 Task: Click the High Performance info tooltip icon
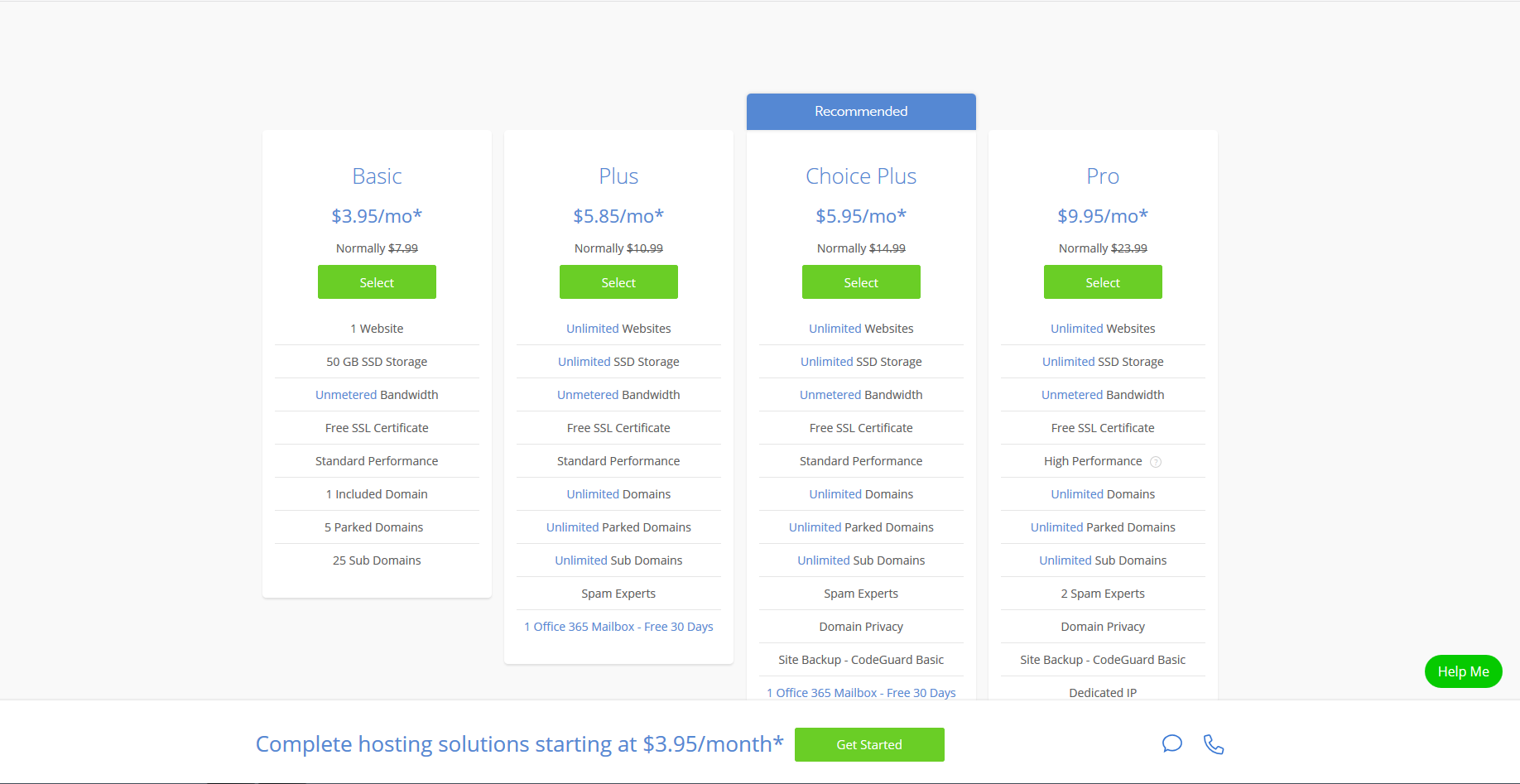click(1156, 462)
